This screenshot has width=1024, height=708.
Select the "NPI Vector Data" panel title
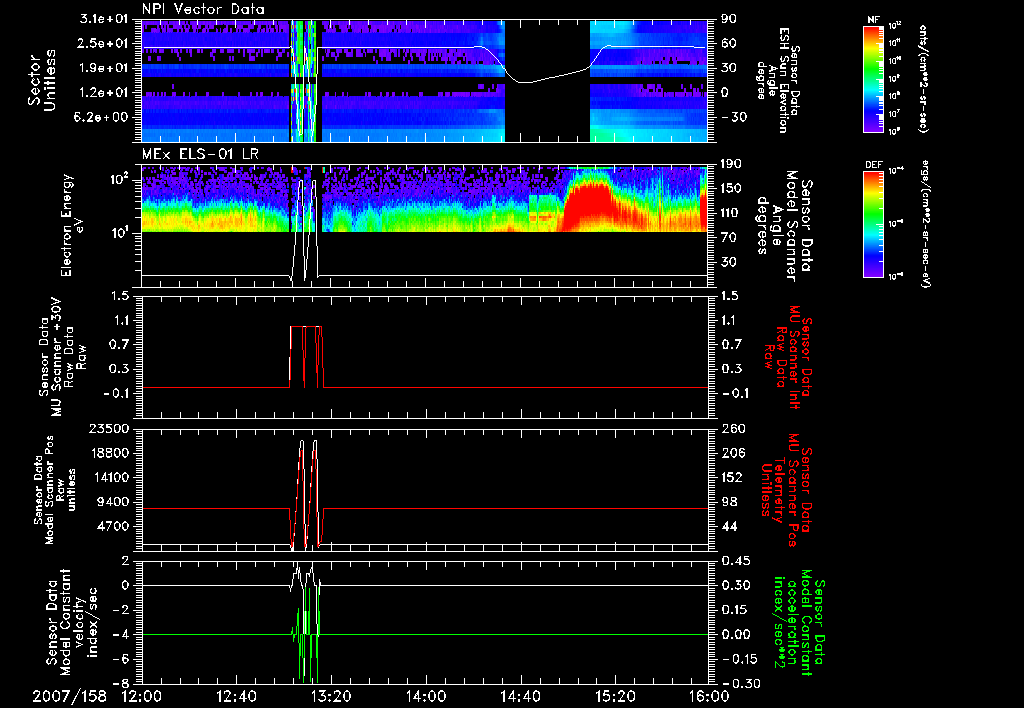click(203, 9)
